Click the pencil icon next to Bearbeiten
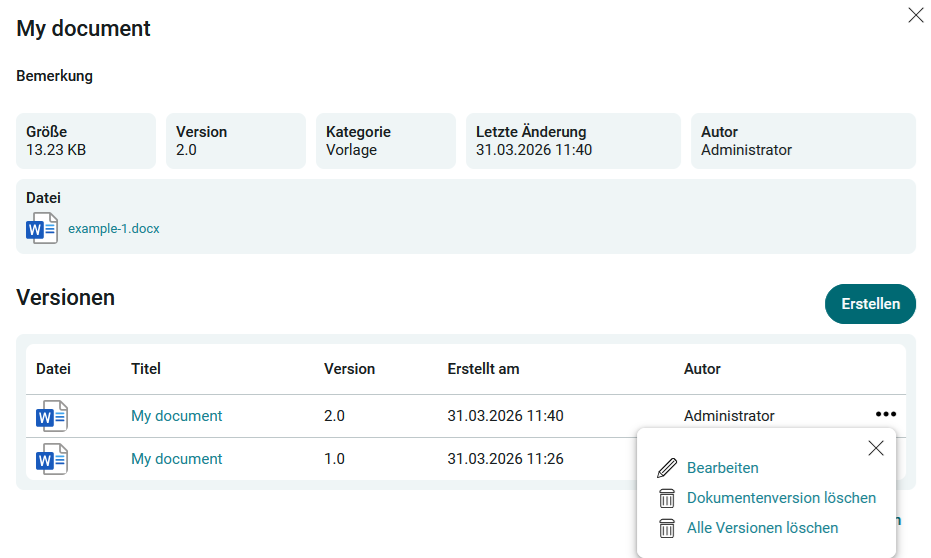 667,468
